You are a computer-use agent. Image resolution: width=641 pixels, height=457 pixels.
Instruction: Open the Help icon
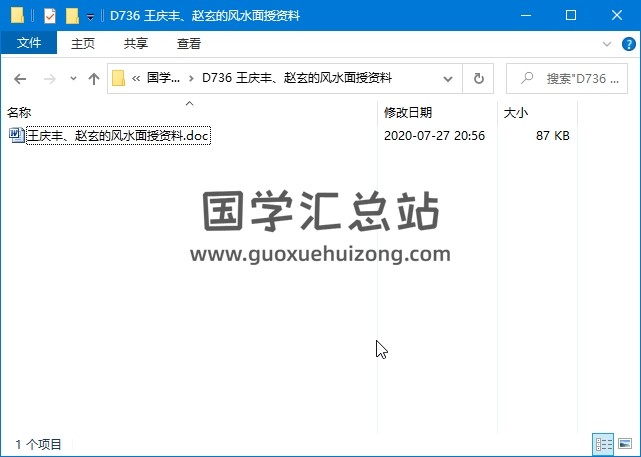click(x=628, y=44)
